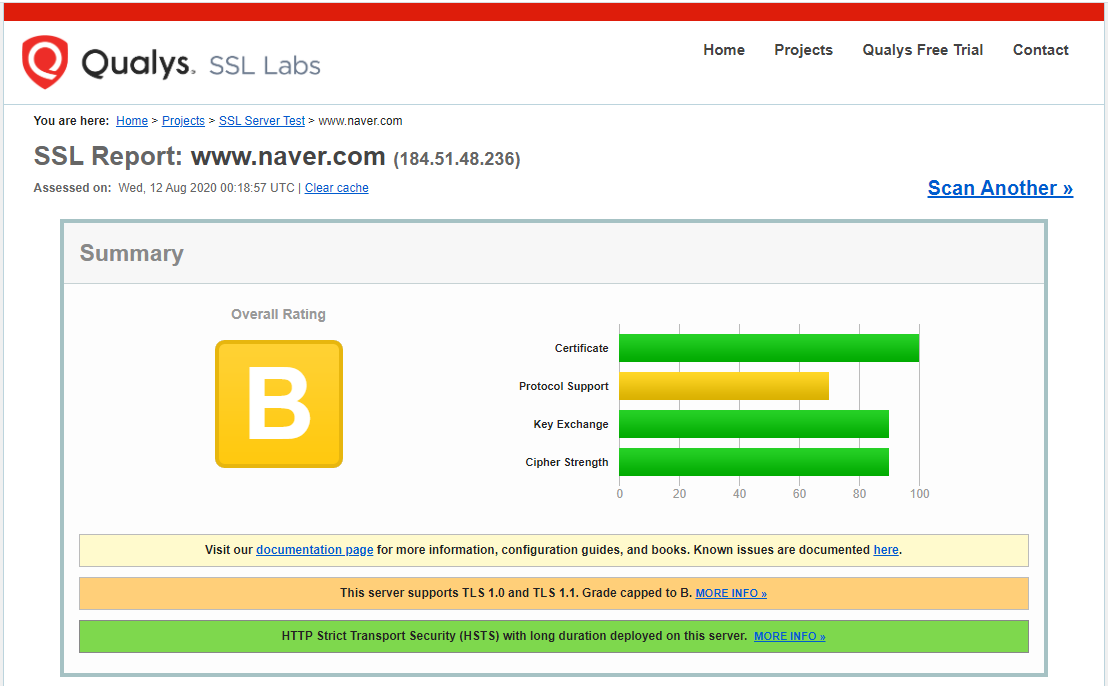
Task: Open the known issues 'here' link
Action: [x=886, y=550]
